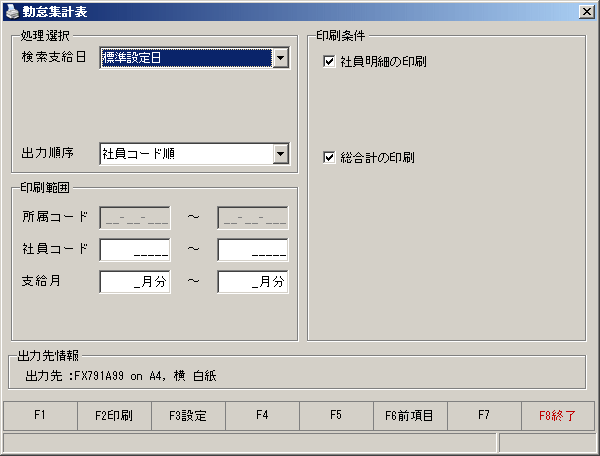The height and width of the screenshot is (456, 600).
Task: Open settings with the F3設定 button
Action: click(x=188, y=415)
